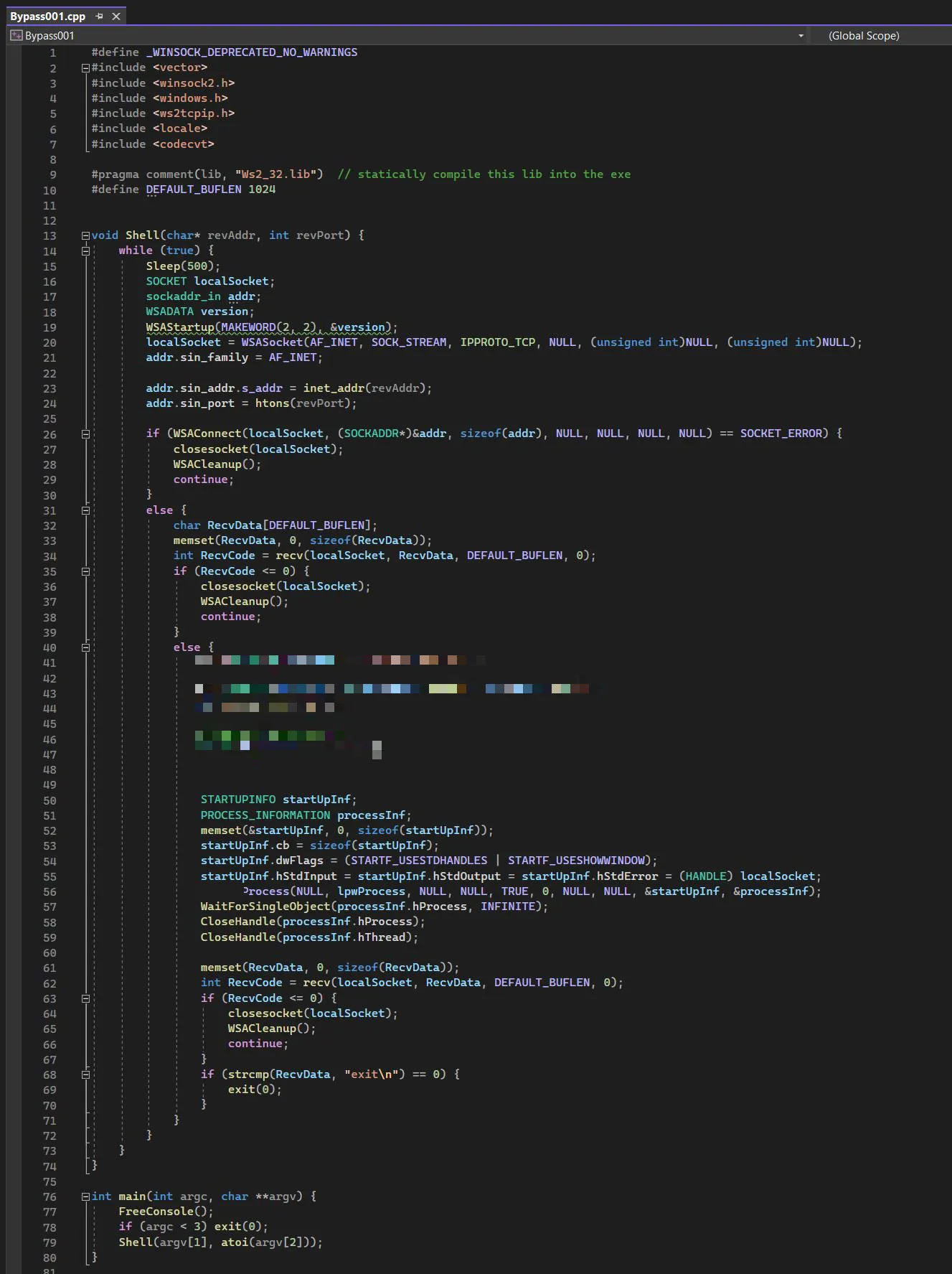Click CloseHandle(processInf.hThread) on line 59
952x1274 pixels.
(x=309, y=937)
